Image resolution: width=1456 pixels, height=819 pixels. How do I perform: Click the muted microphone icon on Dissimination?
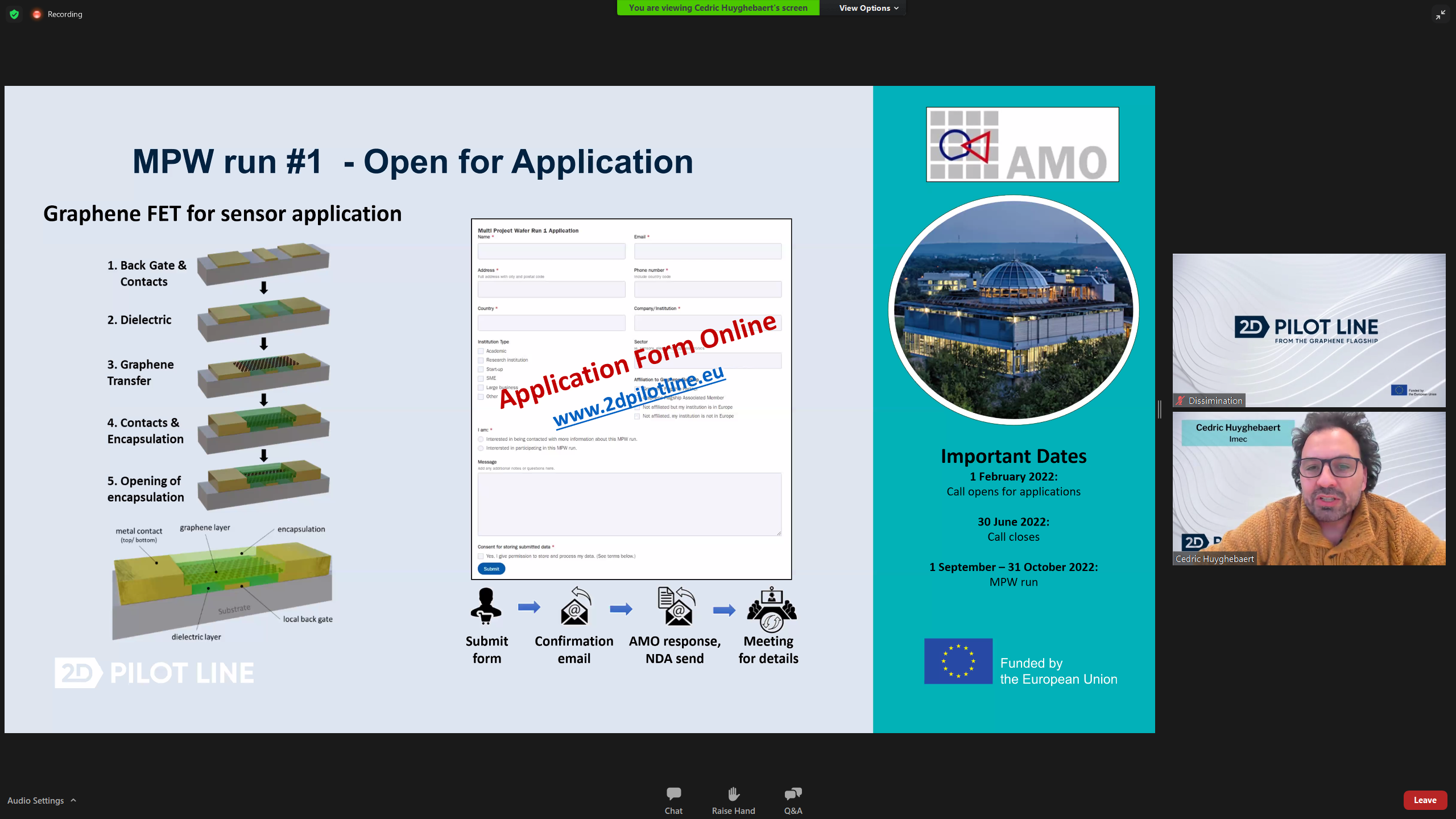coord(1181,400)
